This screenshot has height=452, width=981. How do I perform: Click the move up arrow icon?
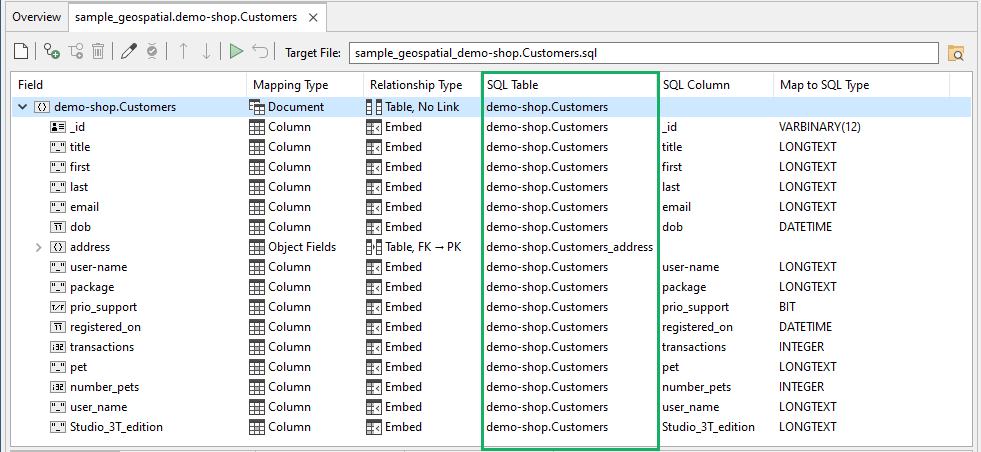(x=183, y=52)
